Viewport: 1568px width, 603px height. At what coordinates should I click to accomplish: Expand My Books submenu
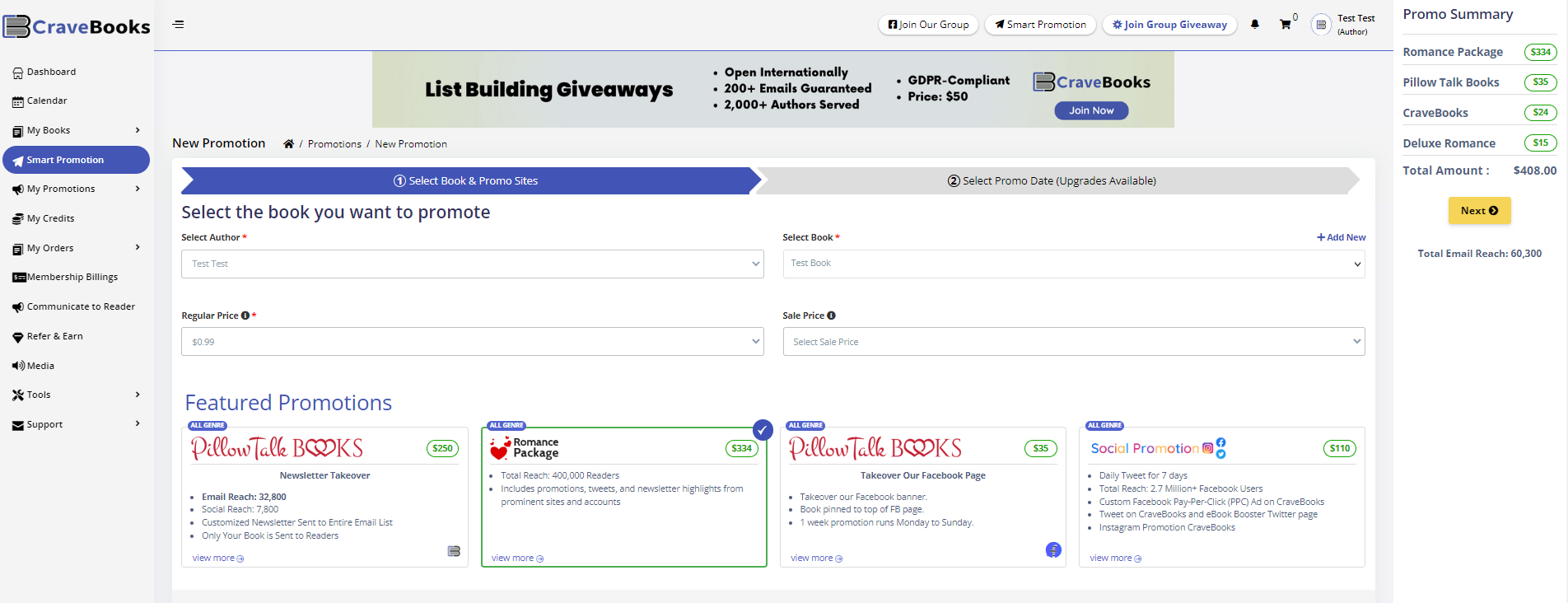138,130
